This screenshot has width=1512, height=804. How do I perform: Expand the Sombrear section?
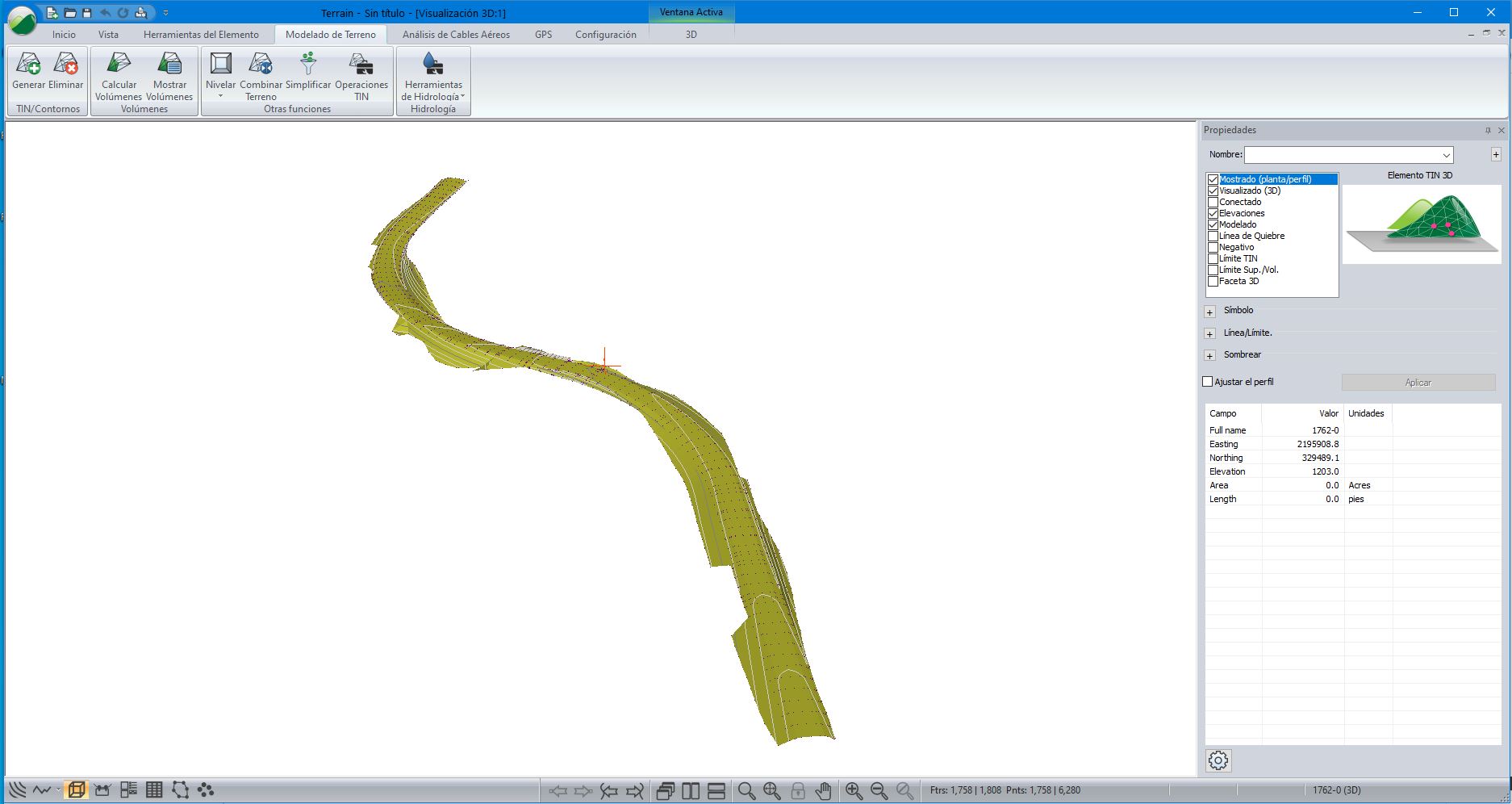tap(1209, 356)
